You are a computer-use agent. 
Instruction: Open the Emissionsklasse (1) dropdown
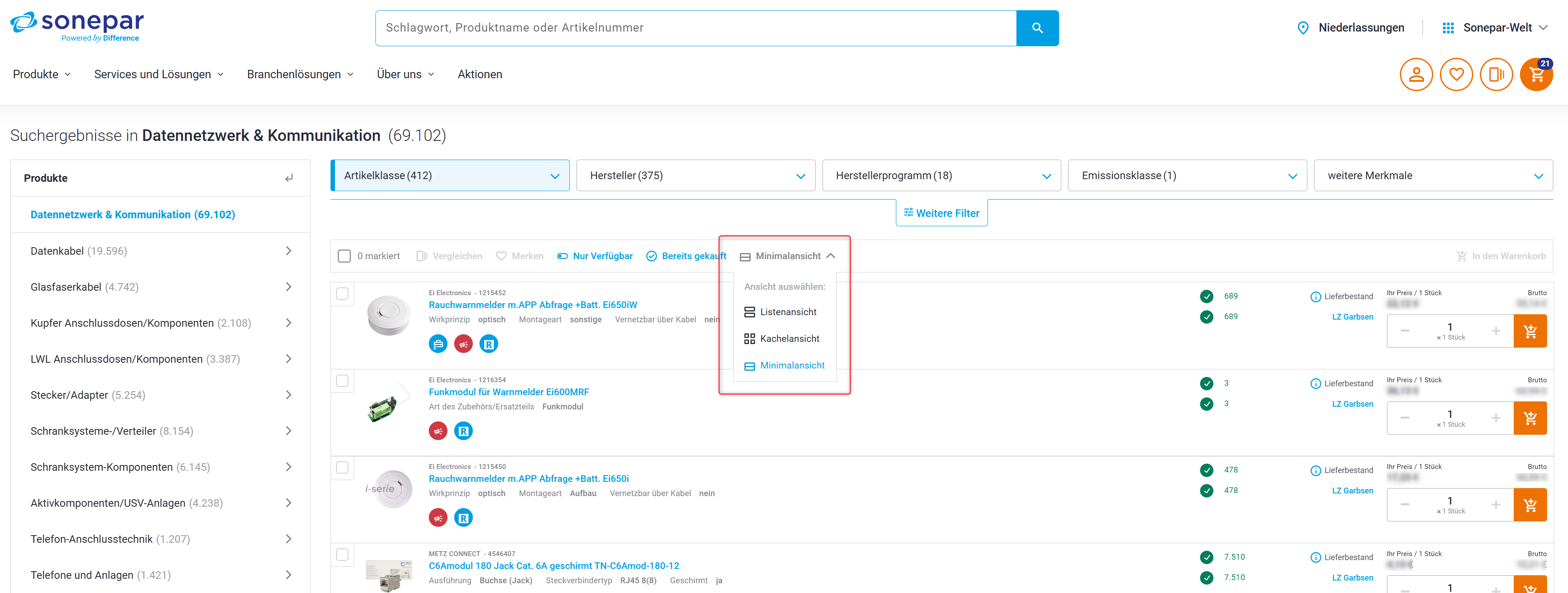[x=1188, y=176]
